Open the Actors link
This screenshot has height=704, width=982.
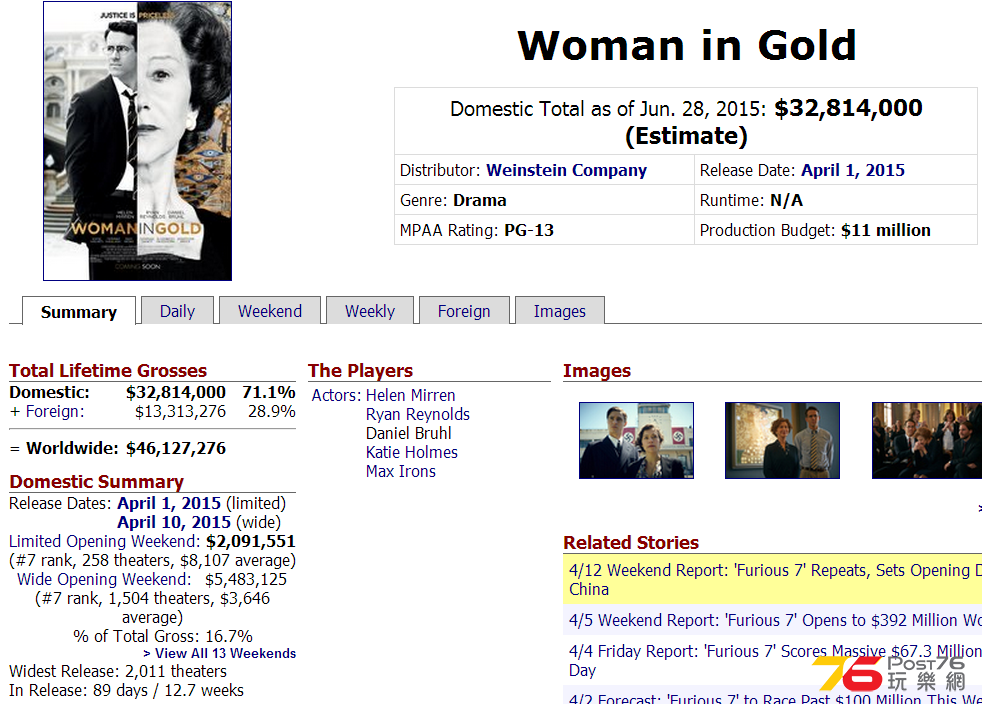336,395
